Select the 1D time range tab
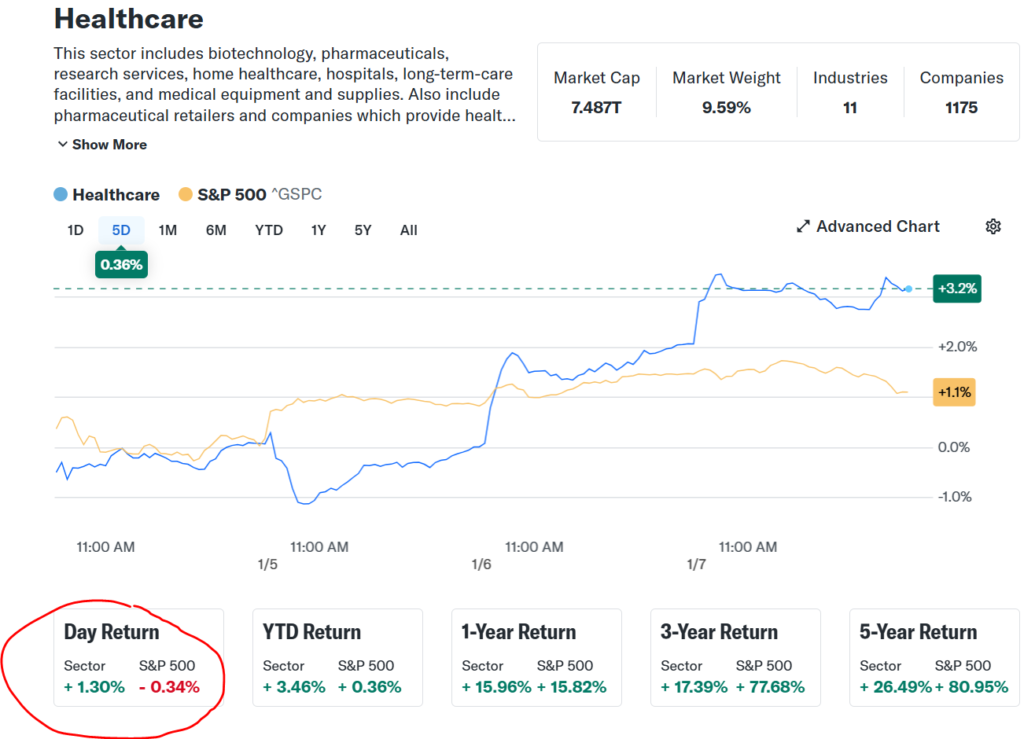Viewport: 1024px width, 739px height. pos(75,230)
